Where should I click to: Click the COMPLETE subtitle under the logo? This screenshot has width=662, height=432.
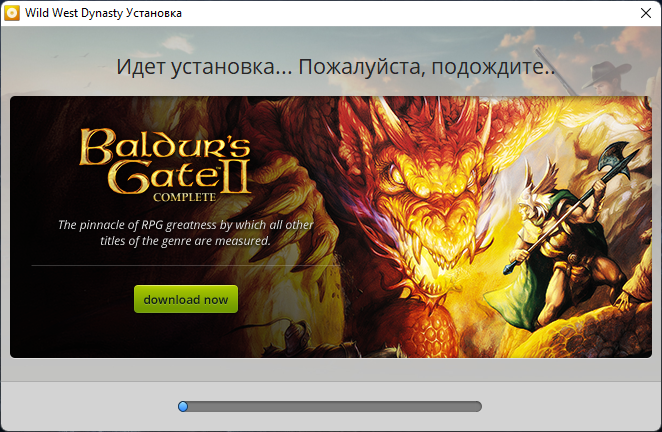point(184,197)
